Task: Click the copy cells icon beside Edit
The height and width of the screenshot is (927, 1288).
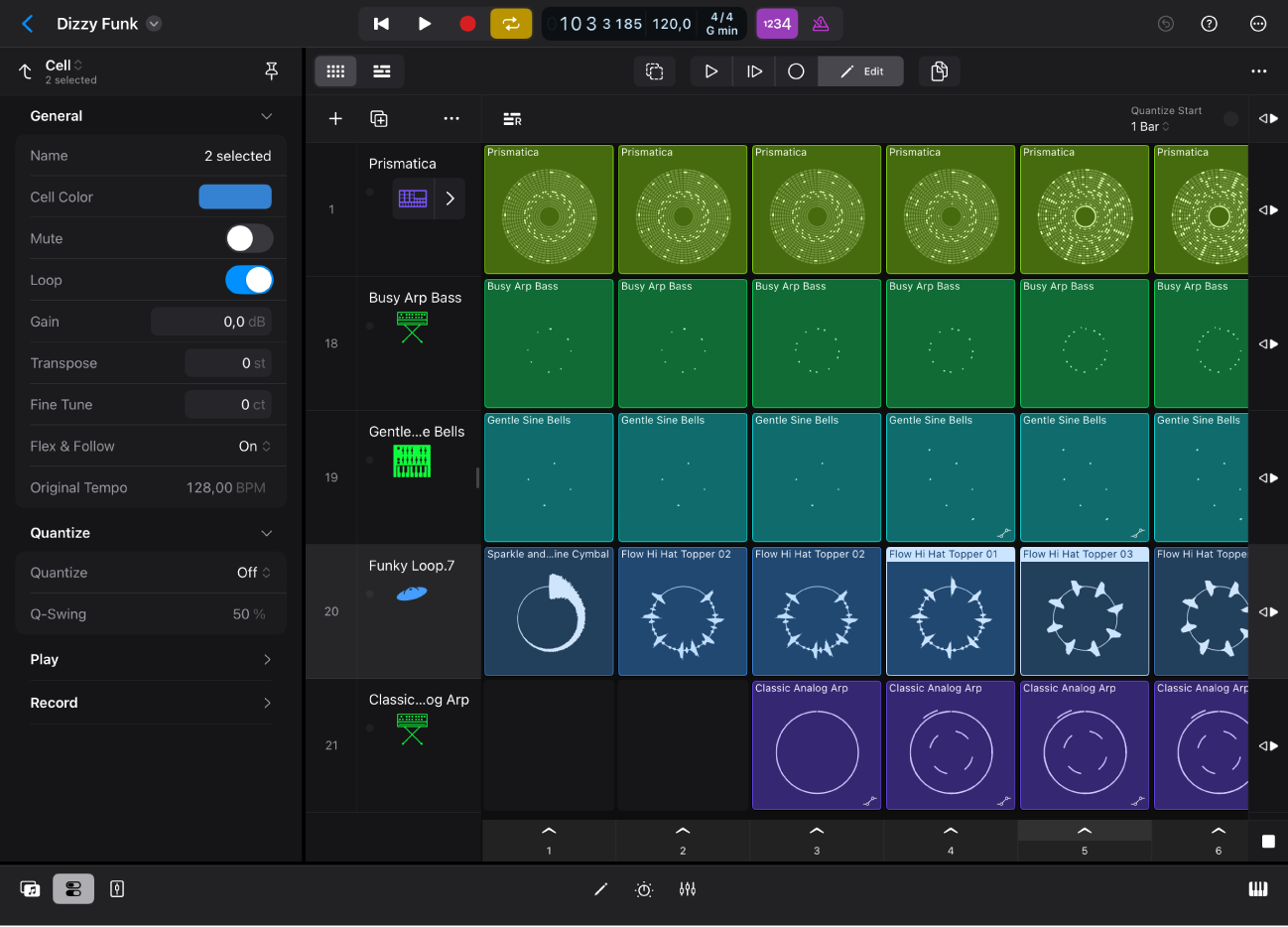Action: point(938,70)
